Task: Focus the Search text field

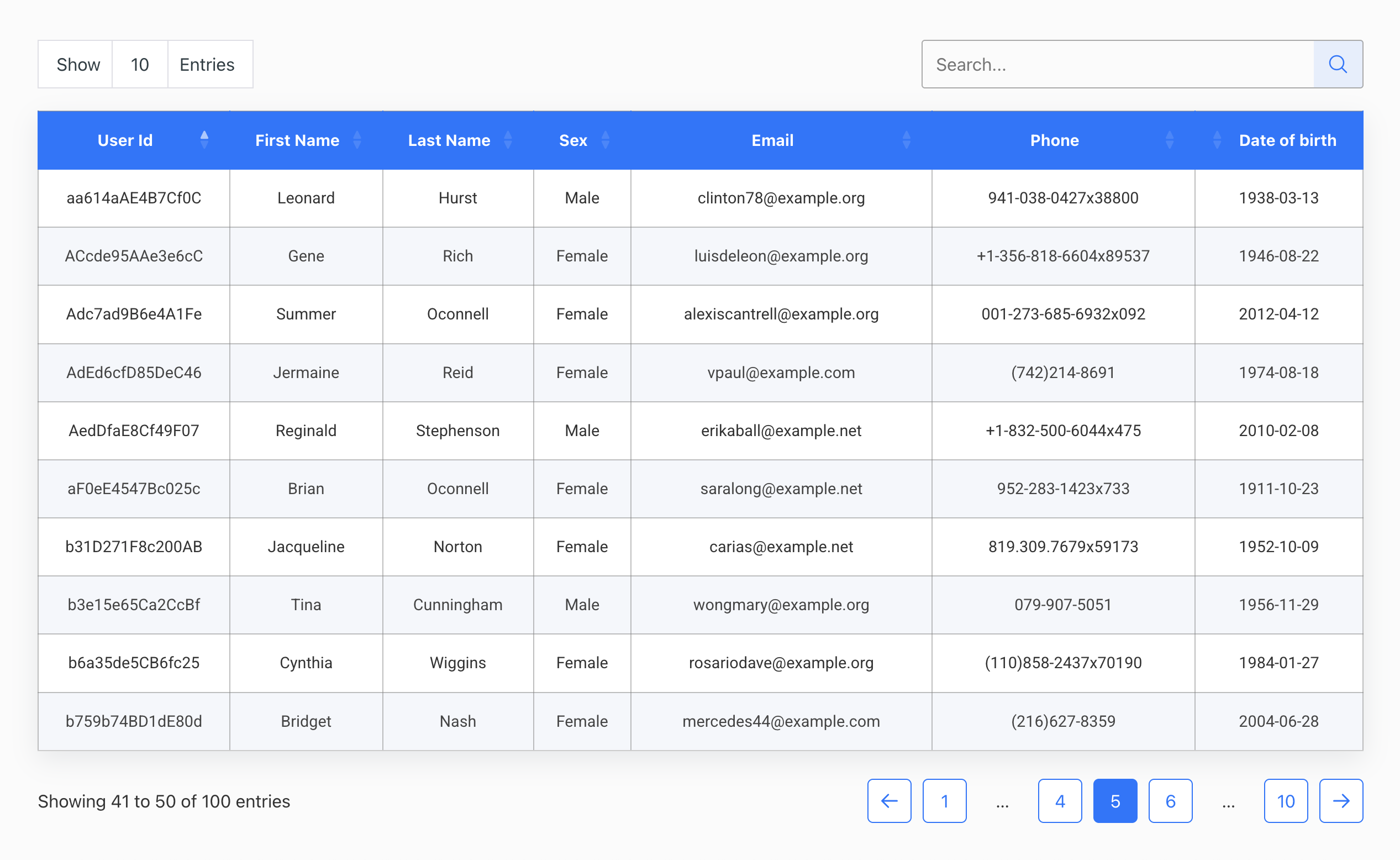Action: pos(1118,64)
